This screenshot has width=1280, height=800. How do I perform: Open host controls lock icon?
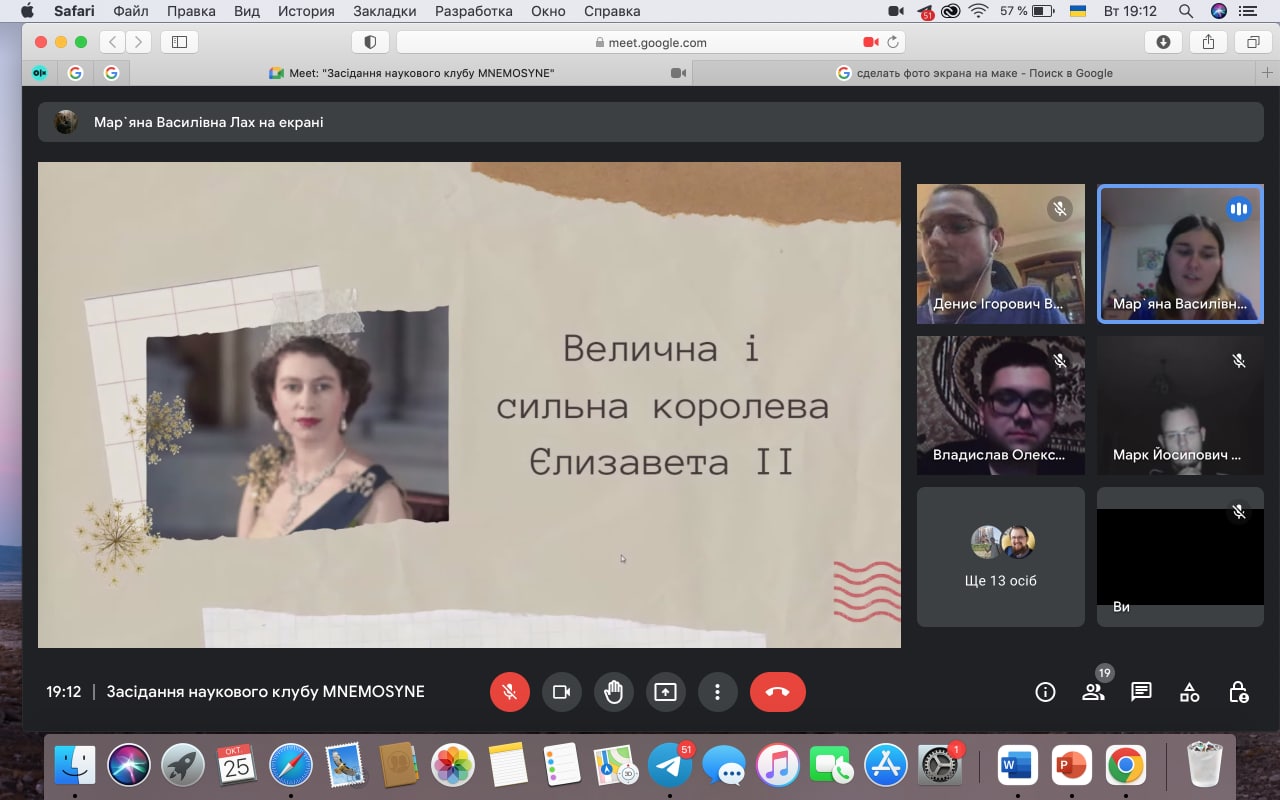(1238, 692)
